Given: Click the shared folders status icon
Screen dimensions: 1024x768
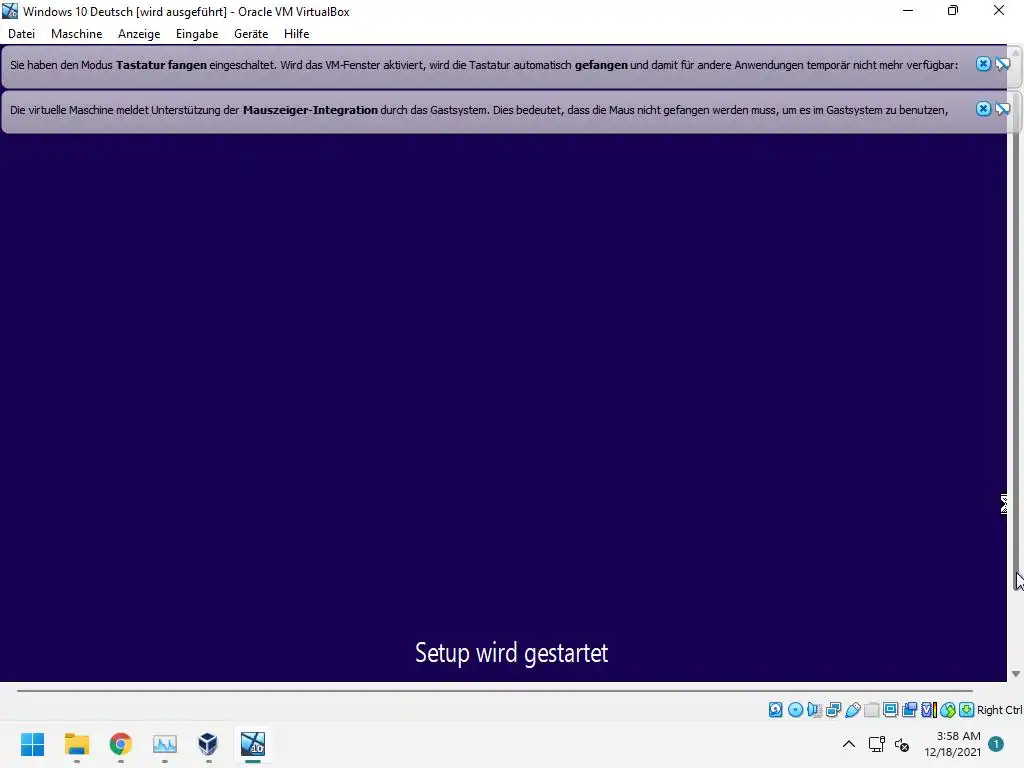Looking at the screenshot, I should tap(871, 710).
